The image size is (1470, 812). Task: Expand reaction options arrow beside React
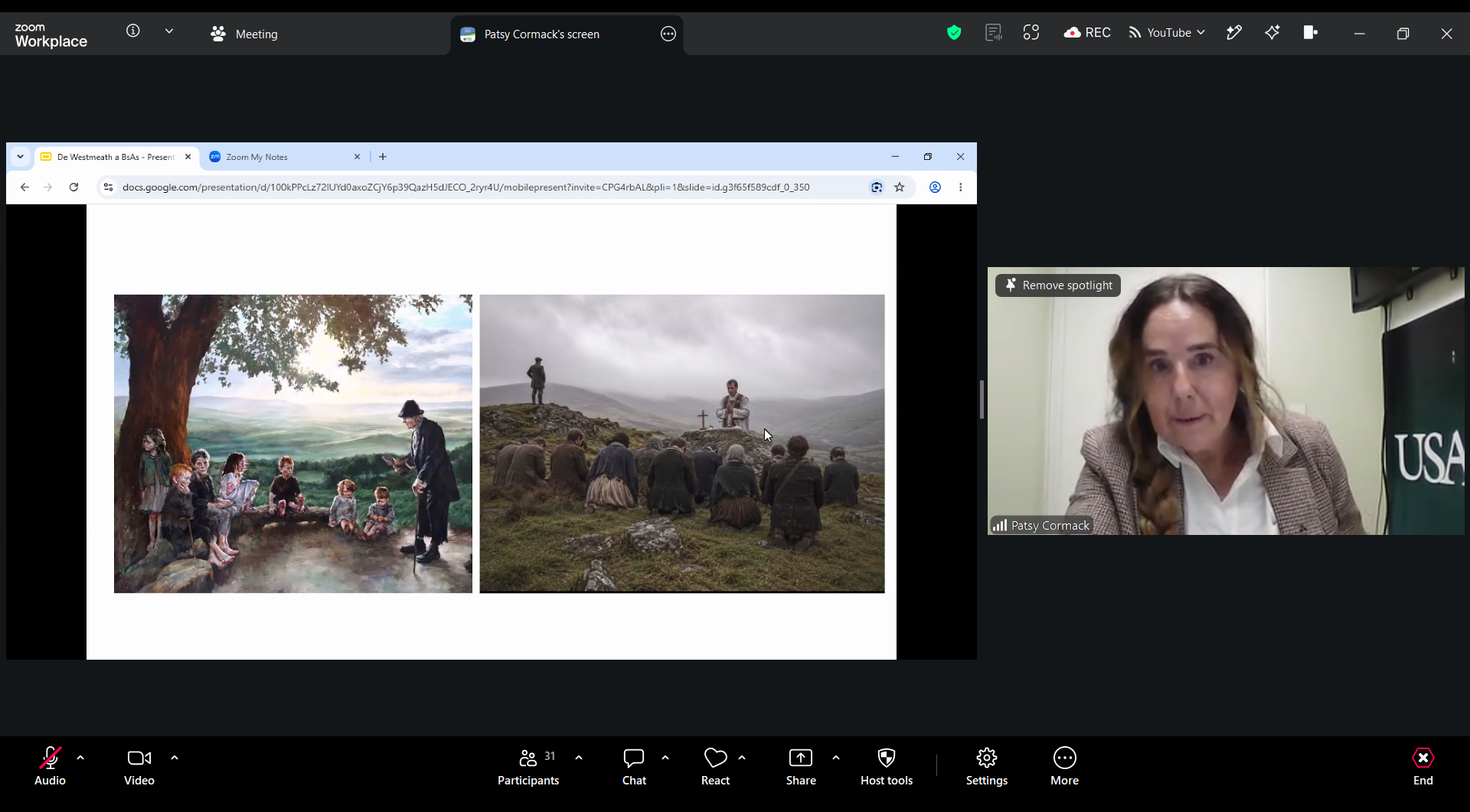pos(742,758)
